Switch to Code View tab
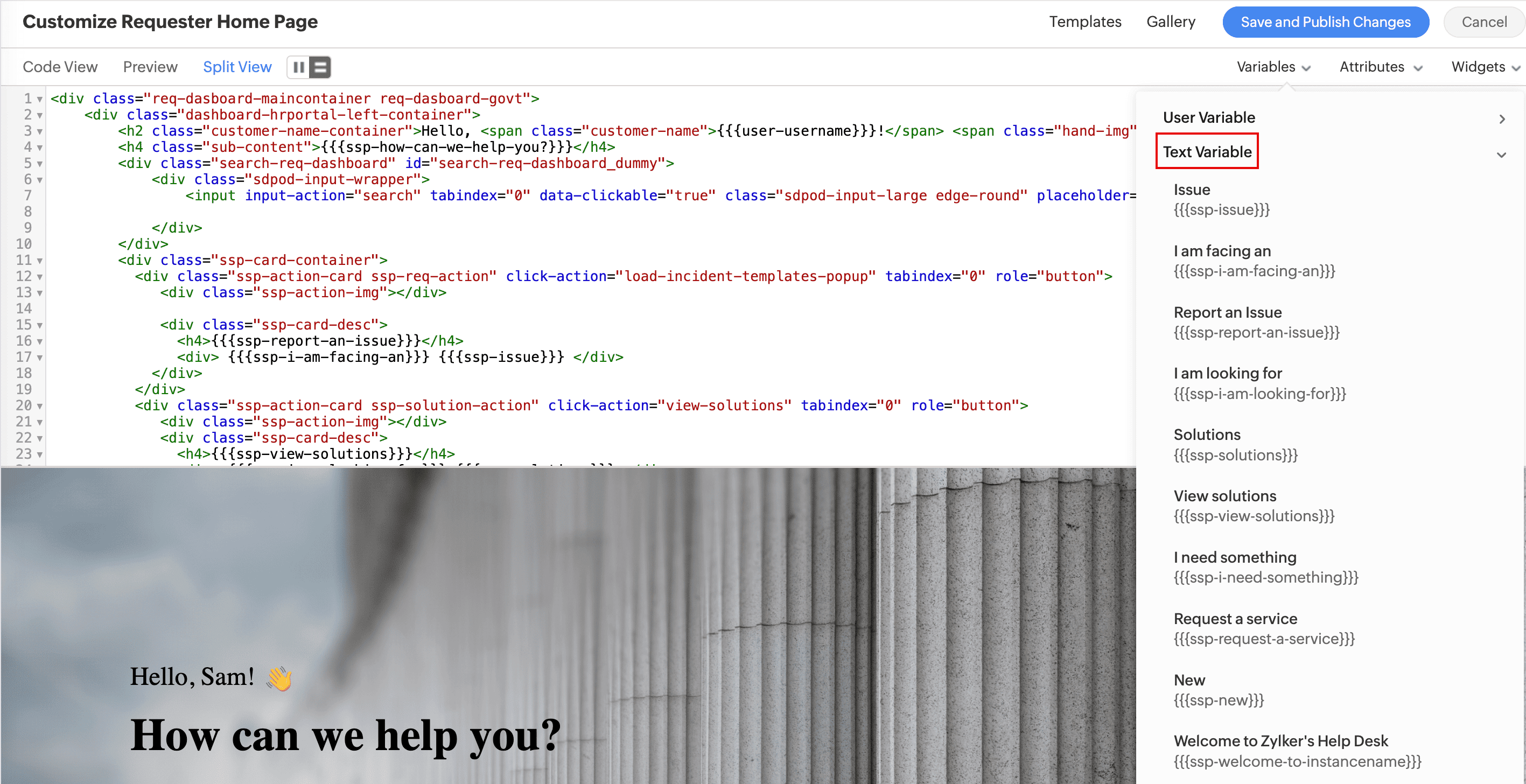 60,67
